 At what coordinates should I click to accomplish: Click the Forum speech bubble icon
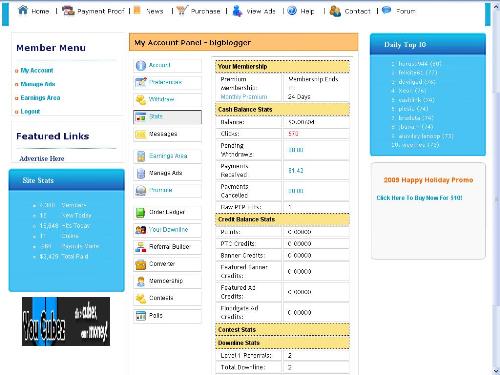(386, 10)
